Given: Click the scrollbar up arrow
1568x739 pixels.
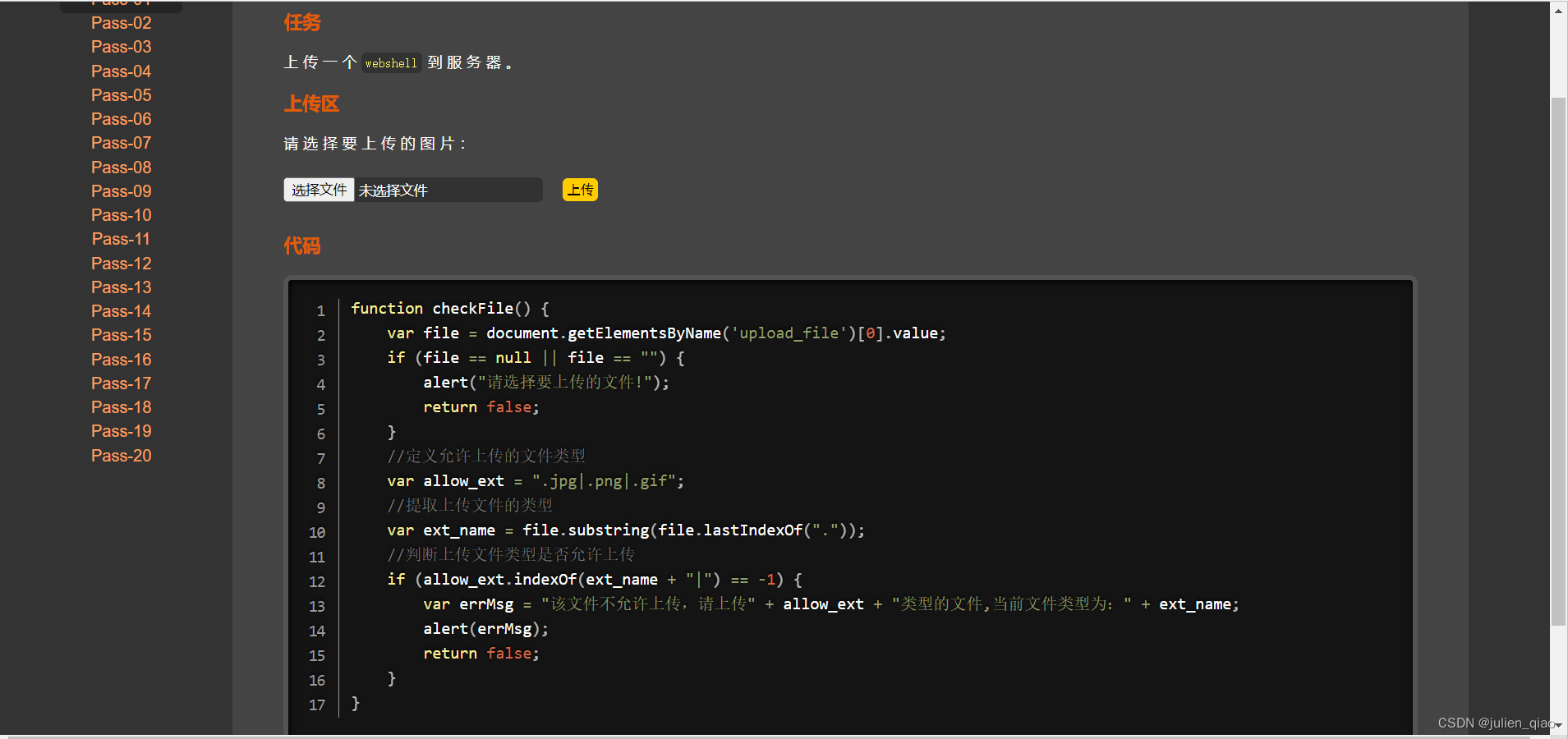Looking at the screenshot, I should click(x=1558, y=11).
